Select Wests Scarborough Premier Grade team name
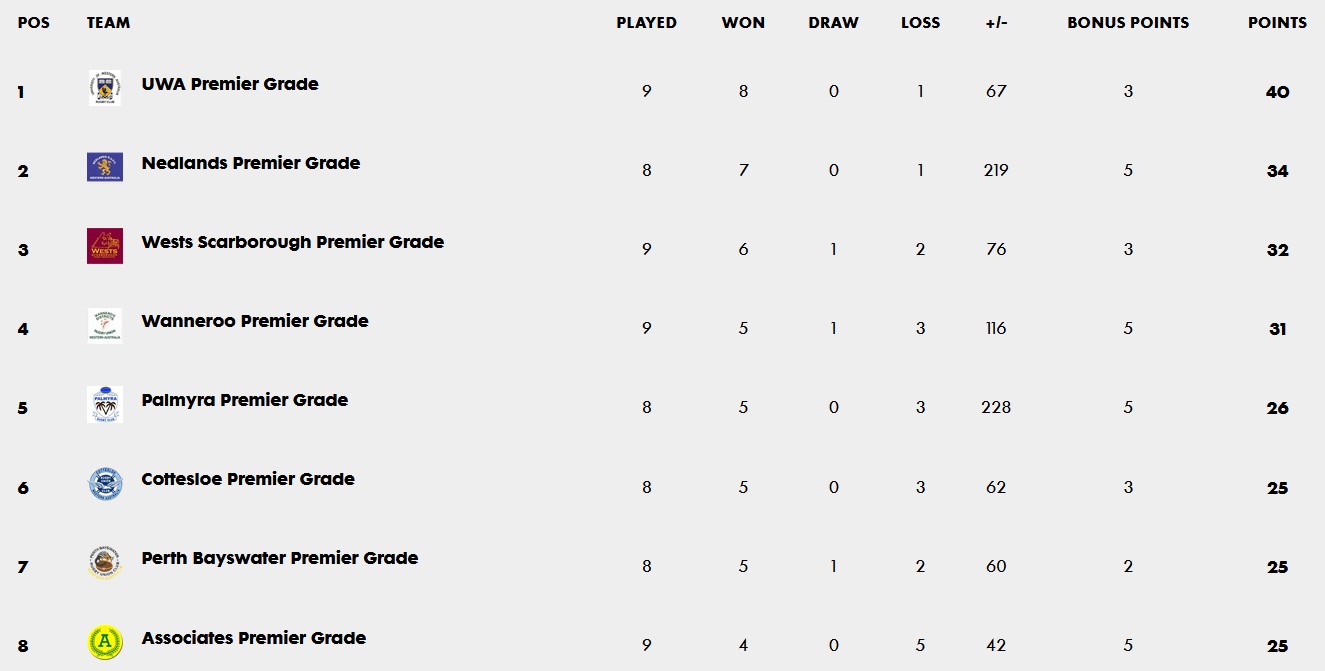This screenshot has height=671, width=1325. click(293, 242)
